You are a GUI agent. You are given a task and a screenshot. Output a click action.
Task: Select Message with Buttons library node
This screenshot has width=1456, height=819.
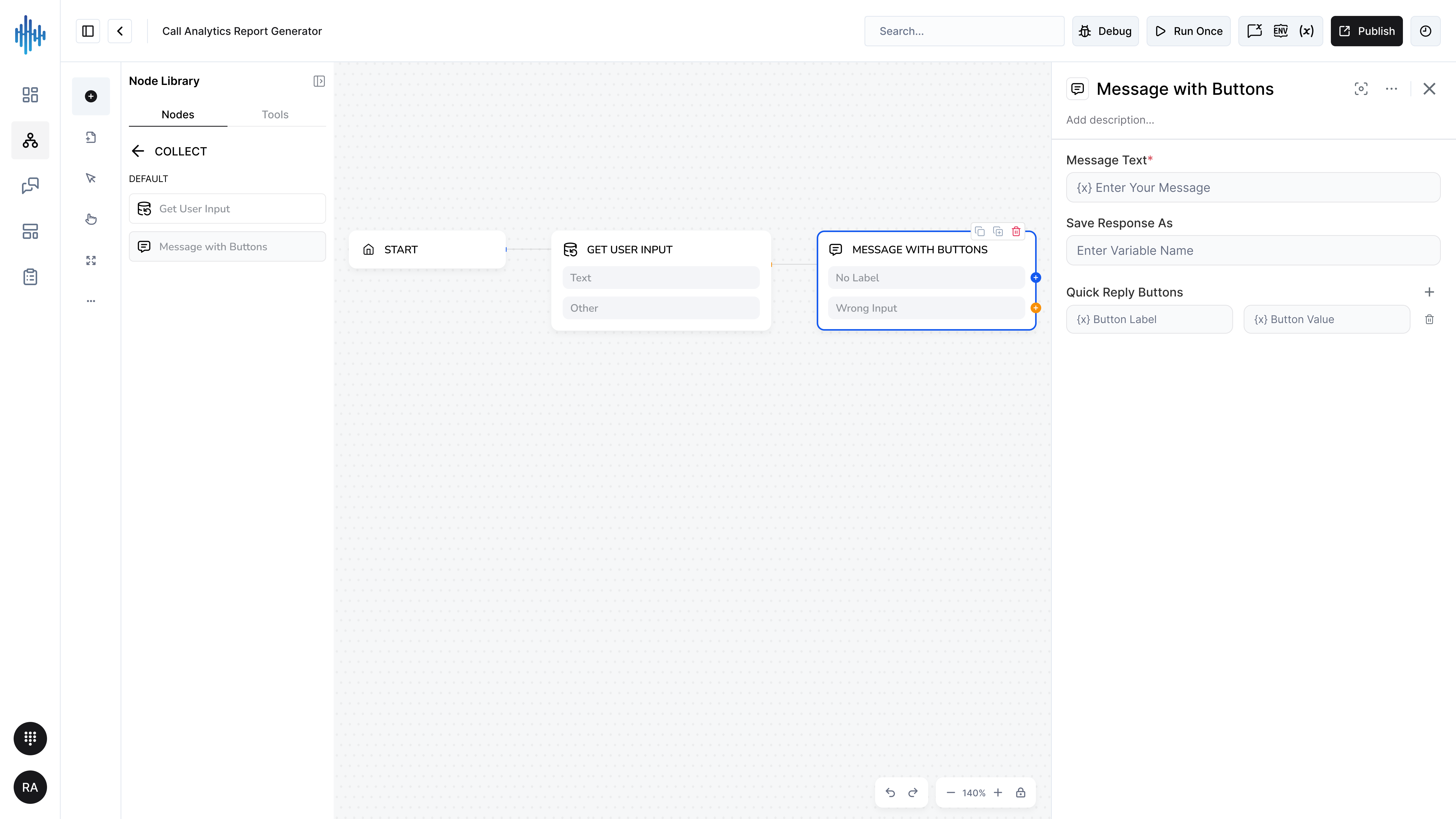coord(227,246)
